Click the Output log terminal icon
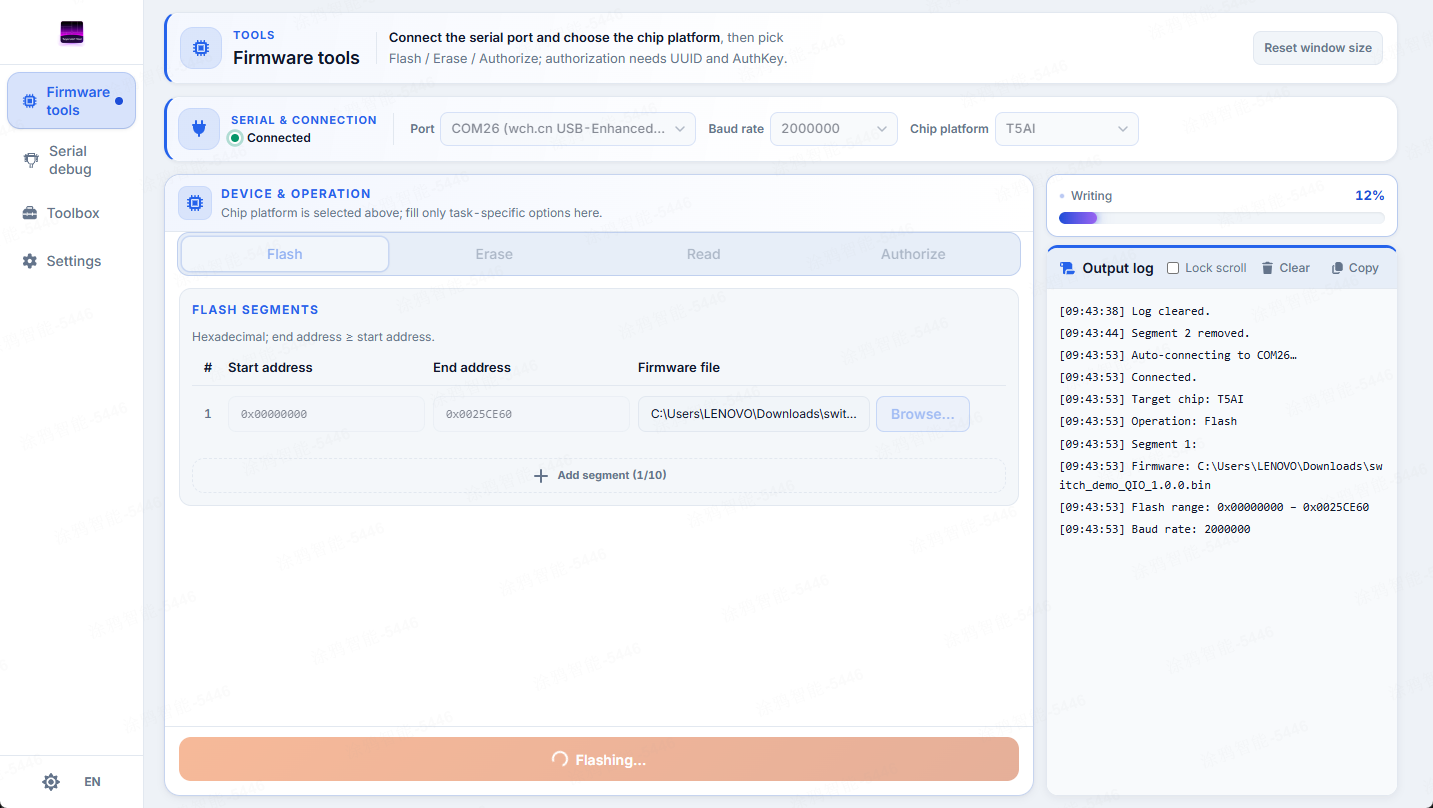Viewport: 1433px width, 808px height. click(x=1067, y=268)
